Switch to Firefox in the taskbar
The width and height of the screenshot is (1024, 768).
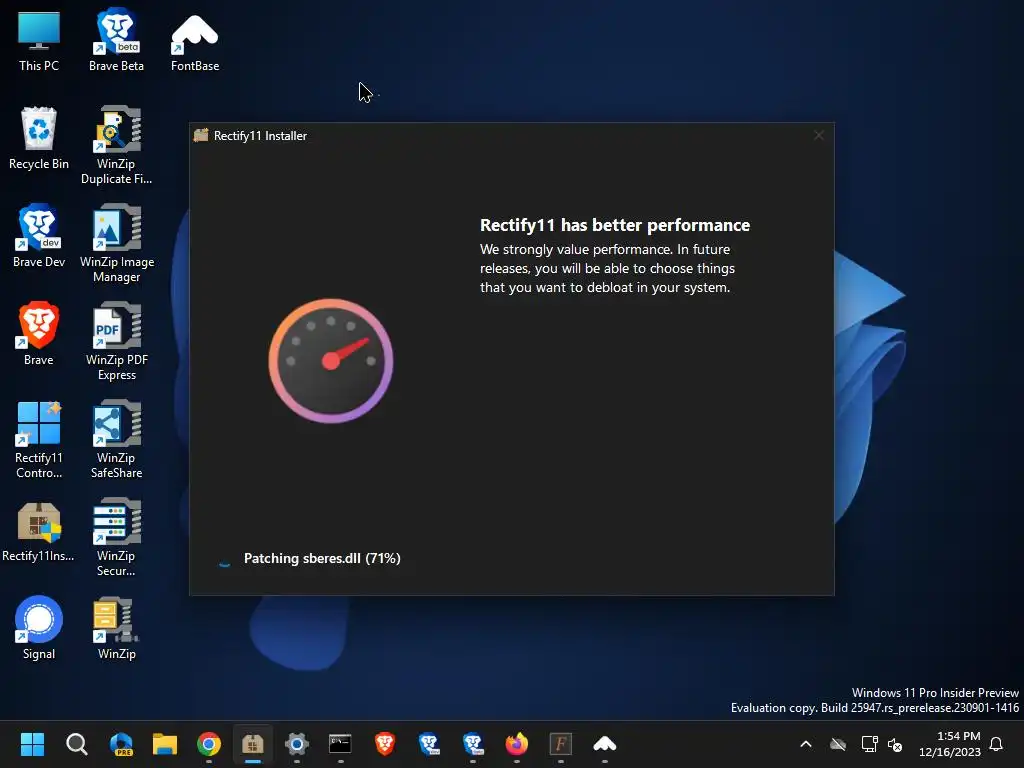tap(517, 744)
